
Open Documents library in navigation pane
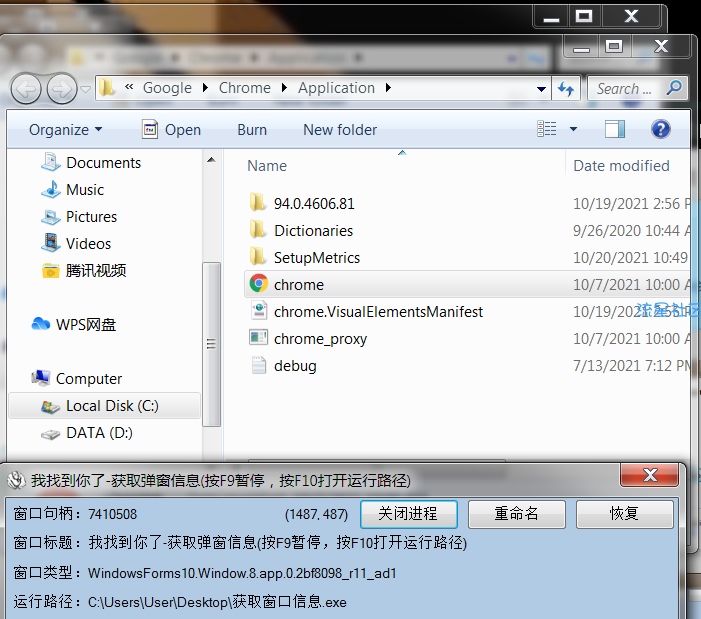[91, 163]
